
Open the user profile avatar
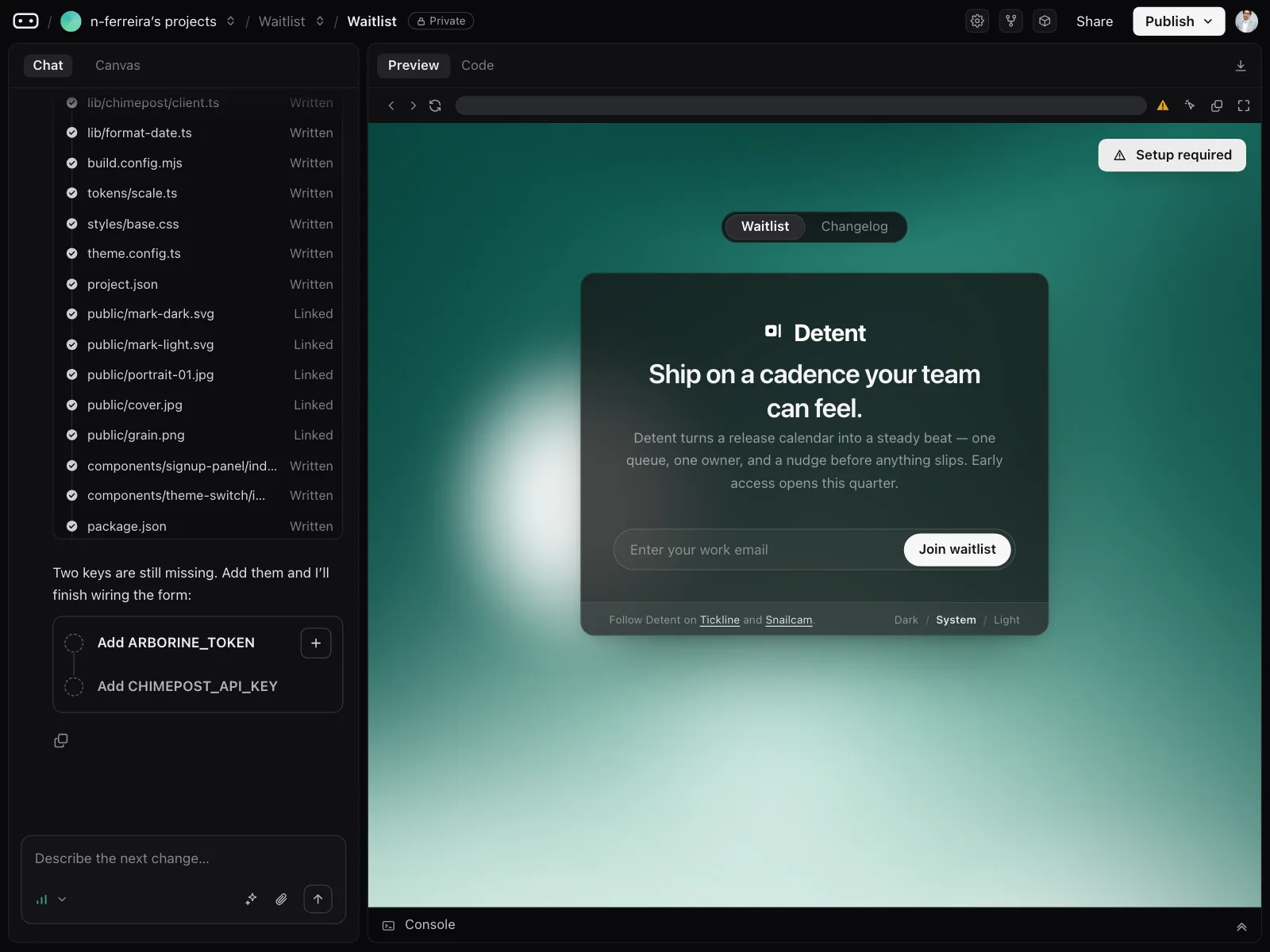(1246, 21)
